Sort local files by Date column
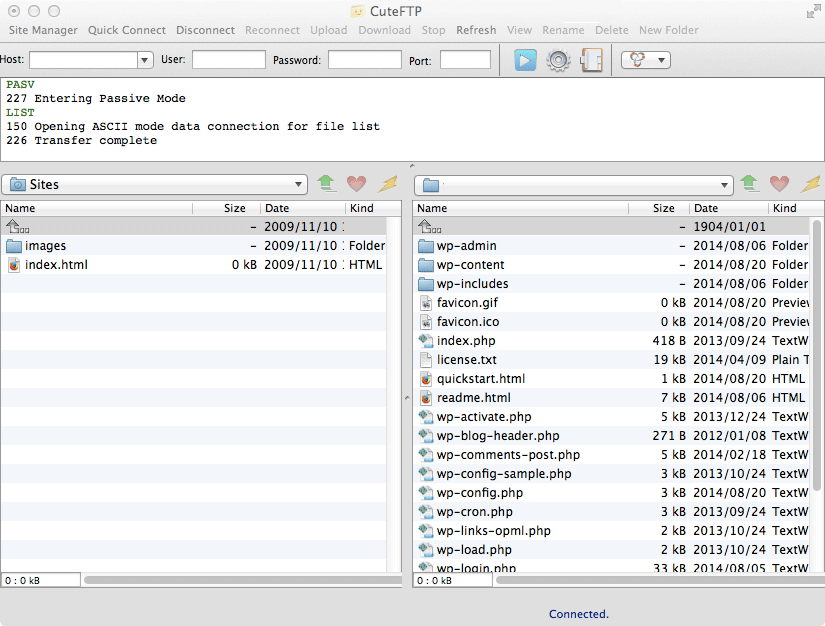The image size is (825, 626). coord(303,208)
